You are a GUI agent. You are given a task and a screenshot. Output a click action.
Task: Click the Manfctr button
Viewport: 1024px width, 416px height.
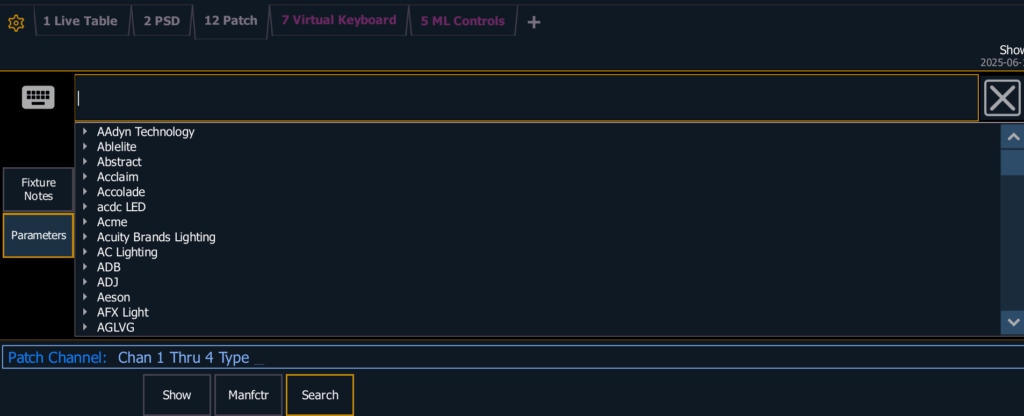tap(248, 394)
